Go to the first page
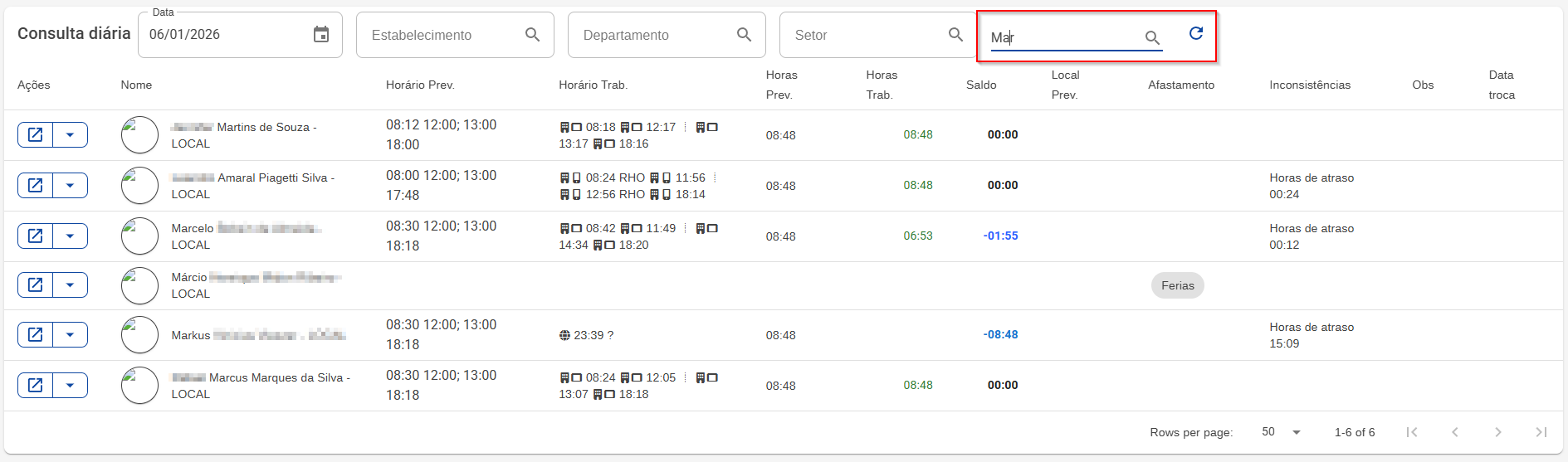The image size is (1568, 462). [x=1412, y=432]
